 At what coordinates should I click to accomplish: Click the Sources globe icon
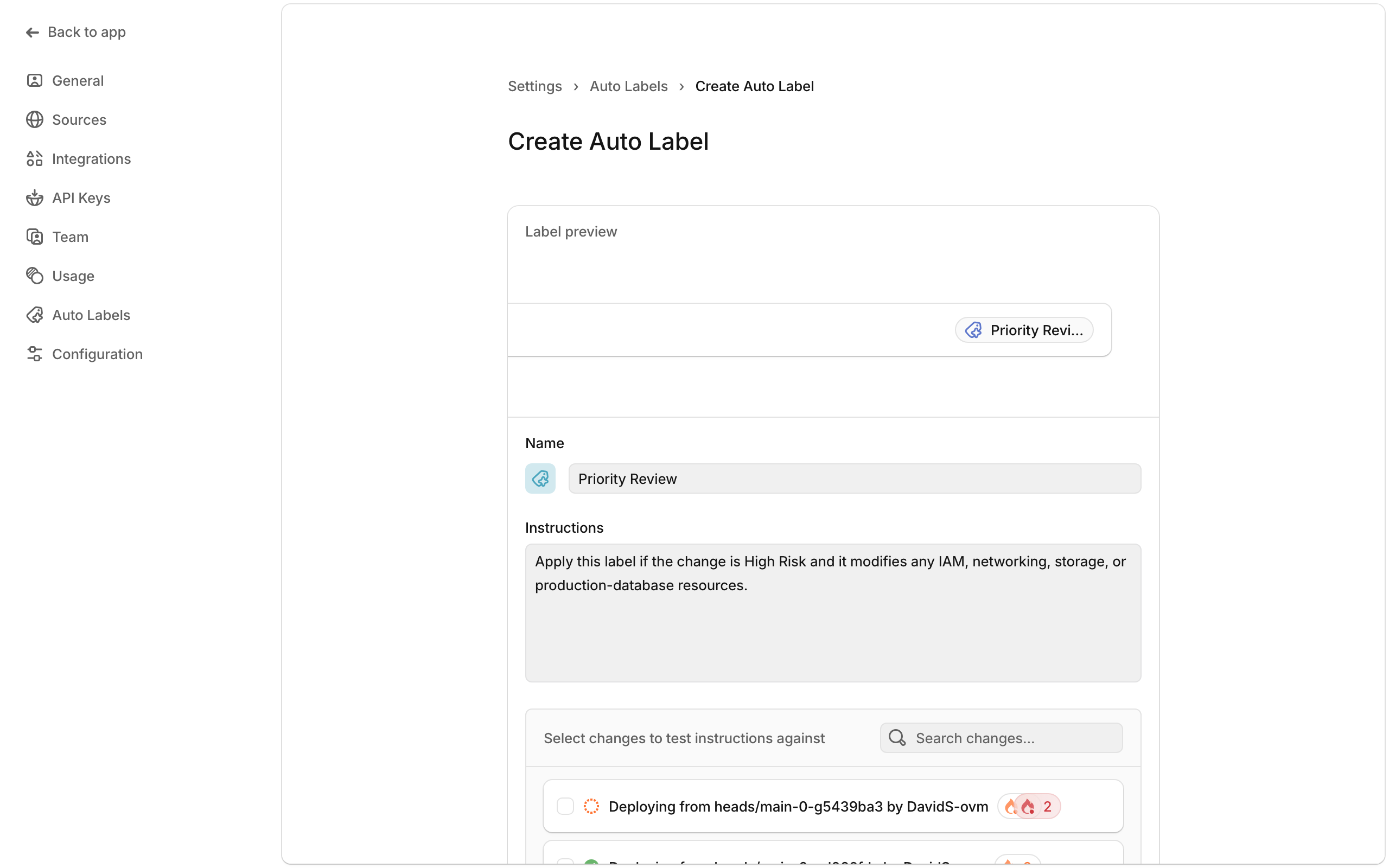(34, 119)
